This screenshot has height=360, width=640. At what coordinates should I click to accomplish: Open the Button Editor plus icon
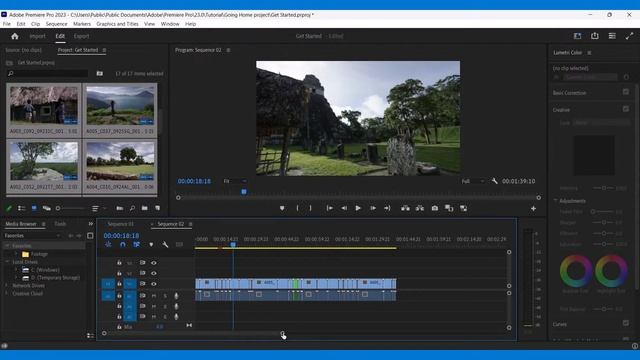[x=533, y=209]
